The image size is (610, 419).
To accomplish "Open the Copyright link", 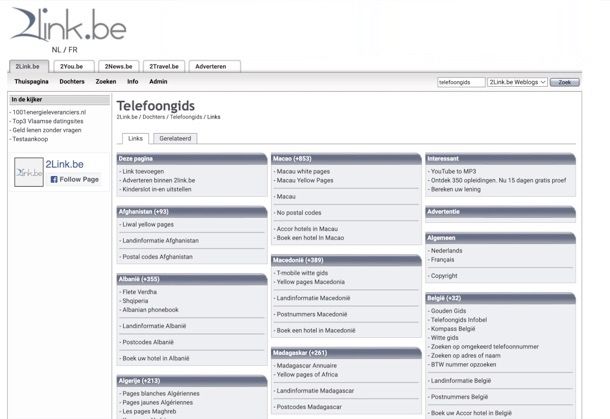I will point(444,276).
